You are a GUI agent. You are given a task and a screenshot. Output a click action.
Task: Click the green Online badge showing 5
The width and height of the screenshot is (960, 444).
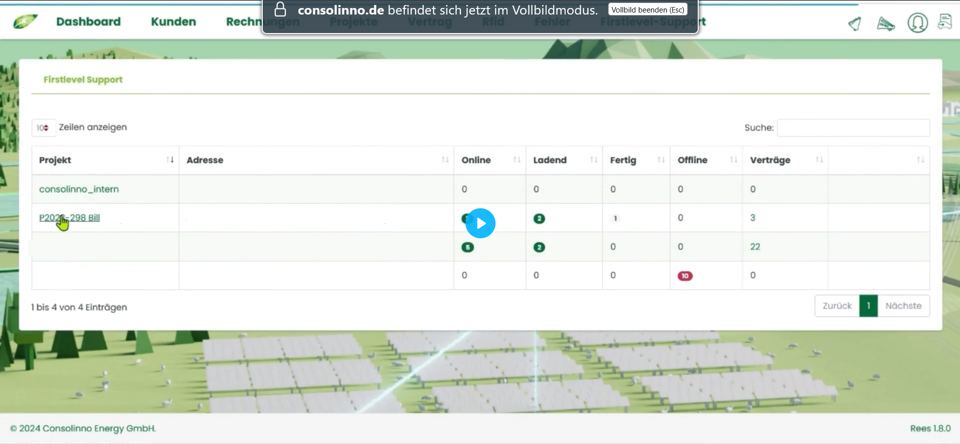(x=468, y=247)
